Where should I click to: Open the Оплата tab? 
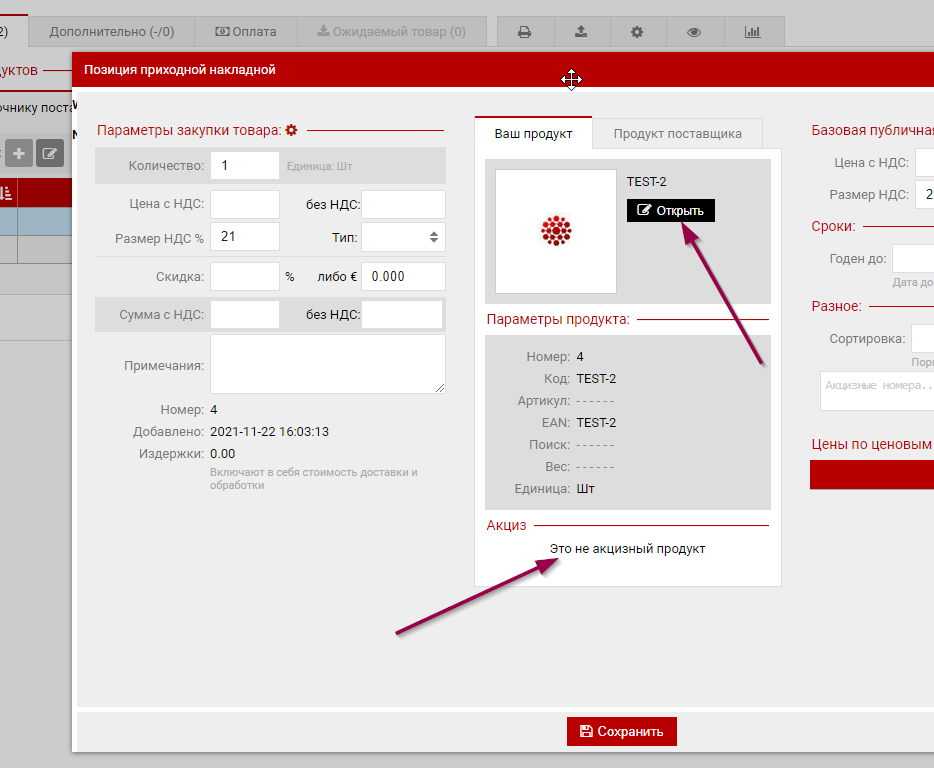(x=246, y=32)
